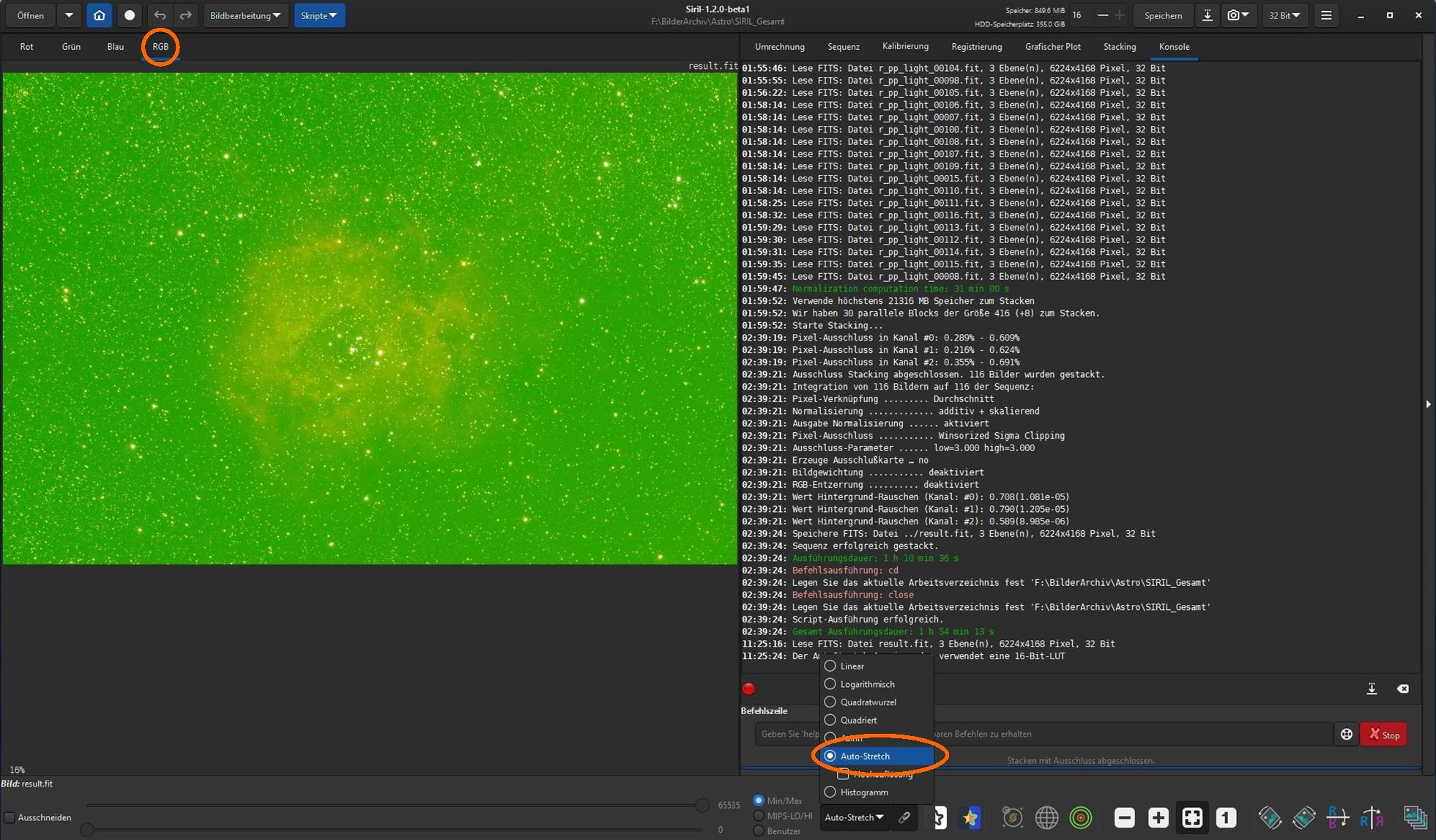The image size is (1436, 840).
Task: Click the image stack icon
Action: [x=1415, y=817]
